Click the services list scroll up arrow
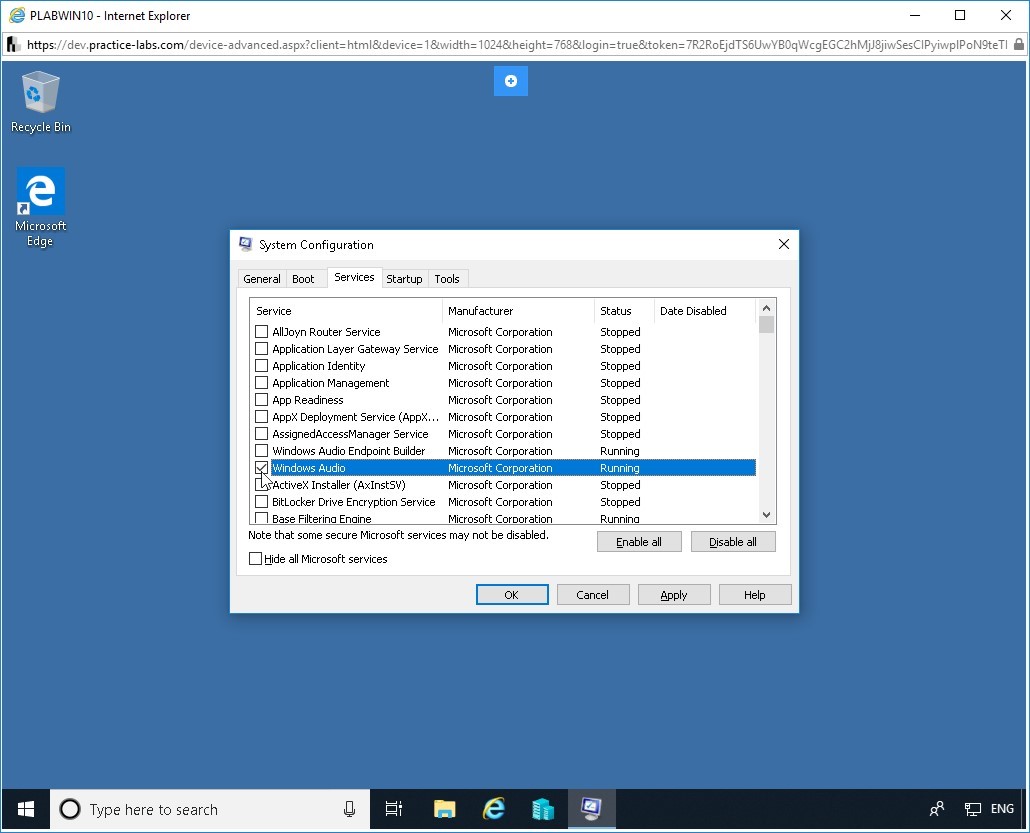The image size is (1030, 833). click(x=766, y=307)
